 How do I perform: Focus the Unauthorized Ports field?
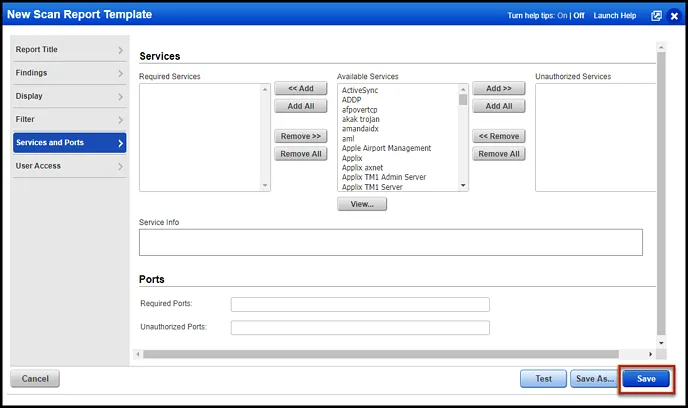tap(360, 328)
